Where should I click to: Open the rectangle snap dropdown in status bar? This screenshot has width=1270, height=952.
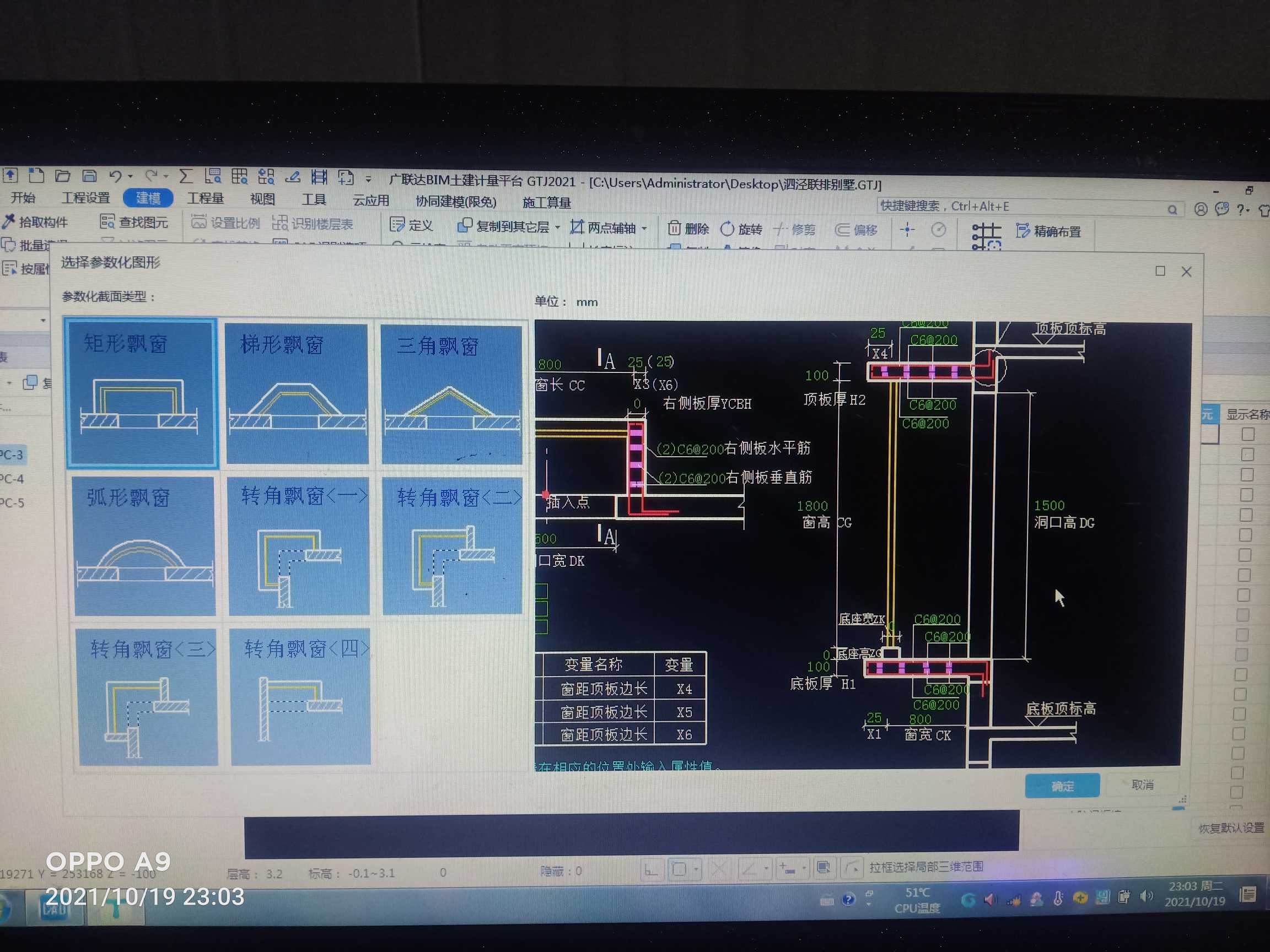pos(696,869)
